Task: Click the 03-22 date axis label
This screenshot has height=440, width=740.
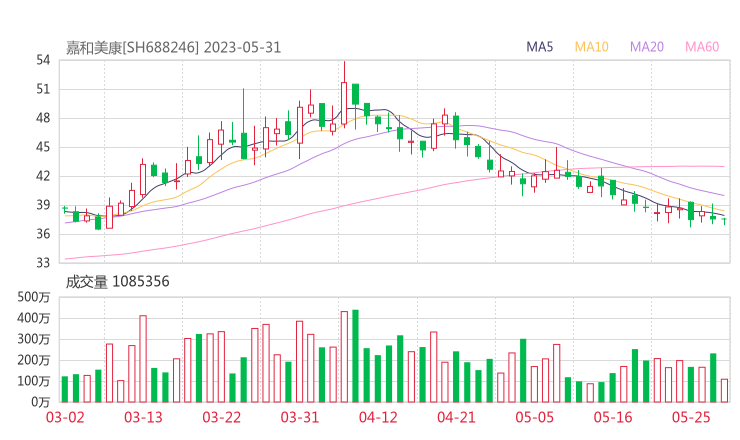Action: [221, 417]
